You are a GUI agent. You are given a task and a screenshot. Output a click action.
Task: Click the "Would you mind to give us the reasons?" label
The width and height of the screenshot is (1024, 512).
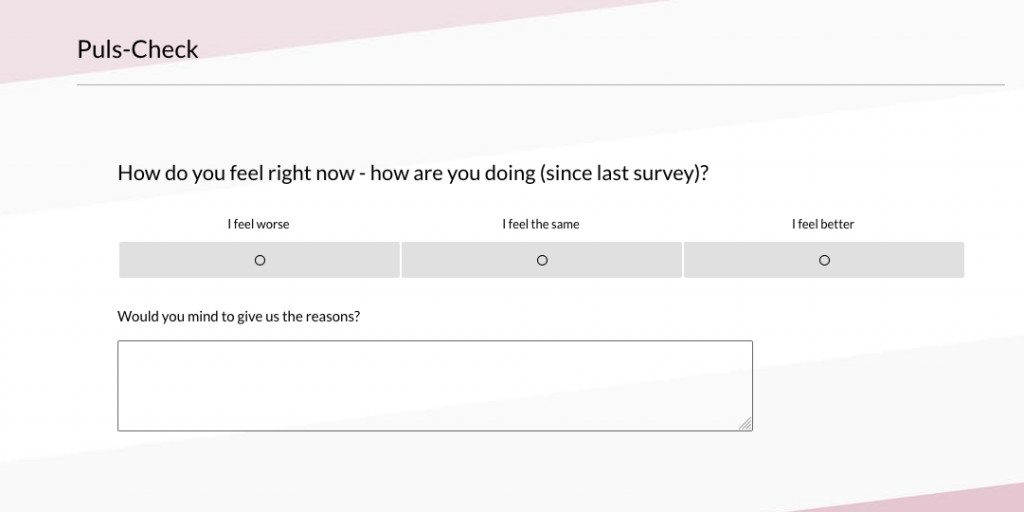tap(238, 317)
